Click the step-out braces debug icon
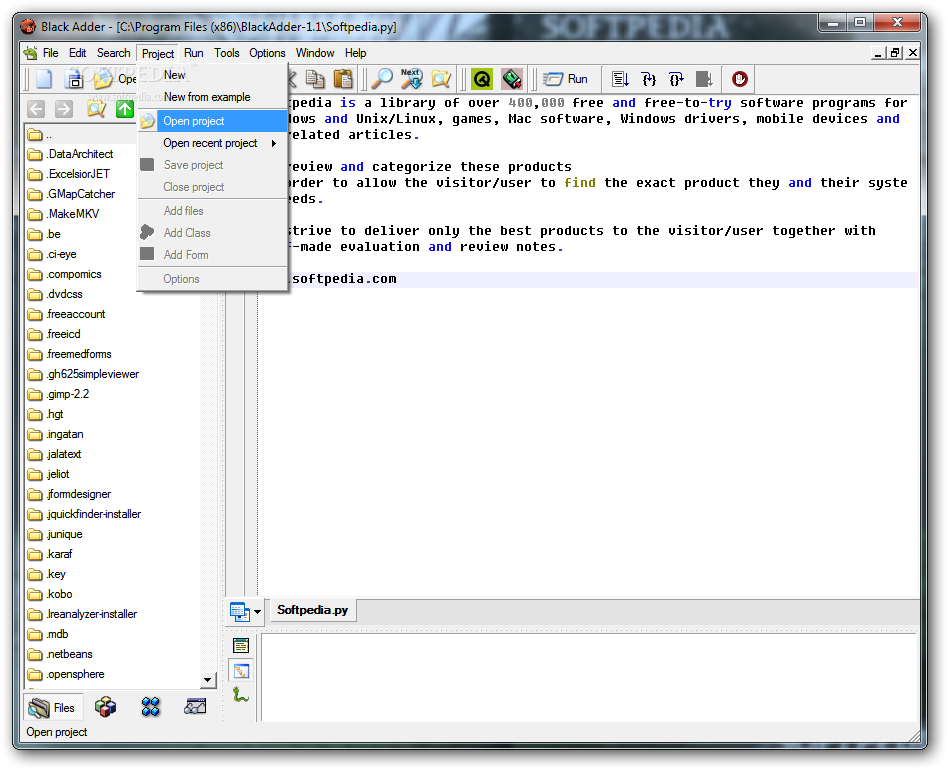The width and height of the screenshot is (948, 770). coord(676,79)
